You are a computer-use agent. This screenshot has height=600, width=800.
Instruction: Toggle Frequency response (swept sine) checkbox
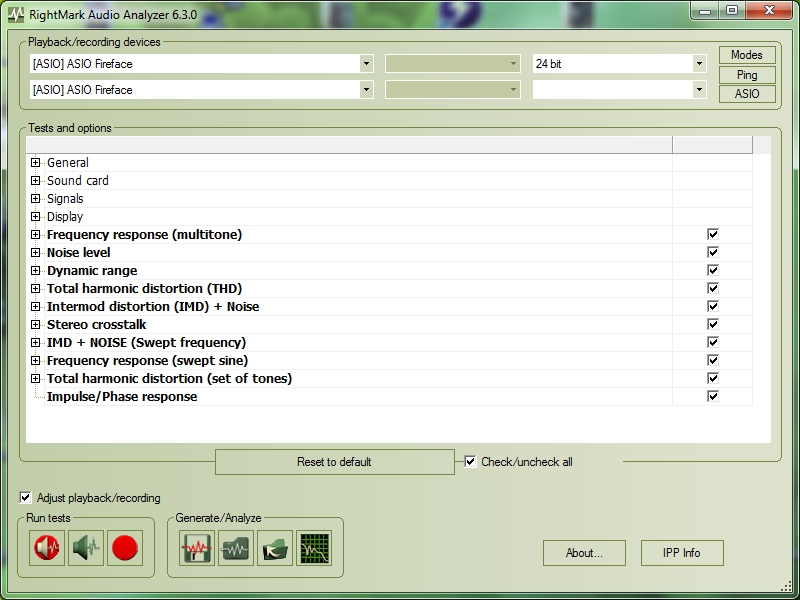713,360
